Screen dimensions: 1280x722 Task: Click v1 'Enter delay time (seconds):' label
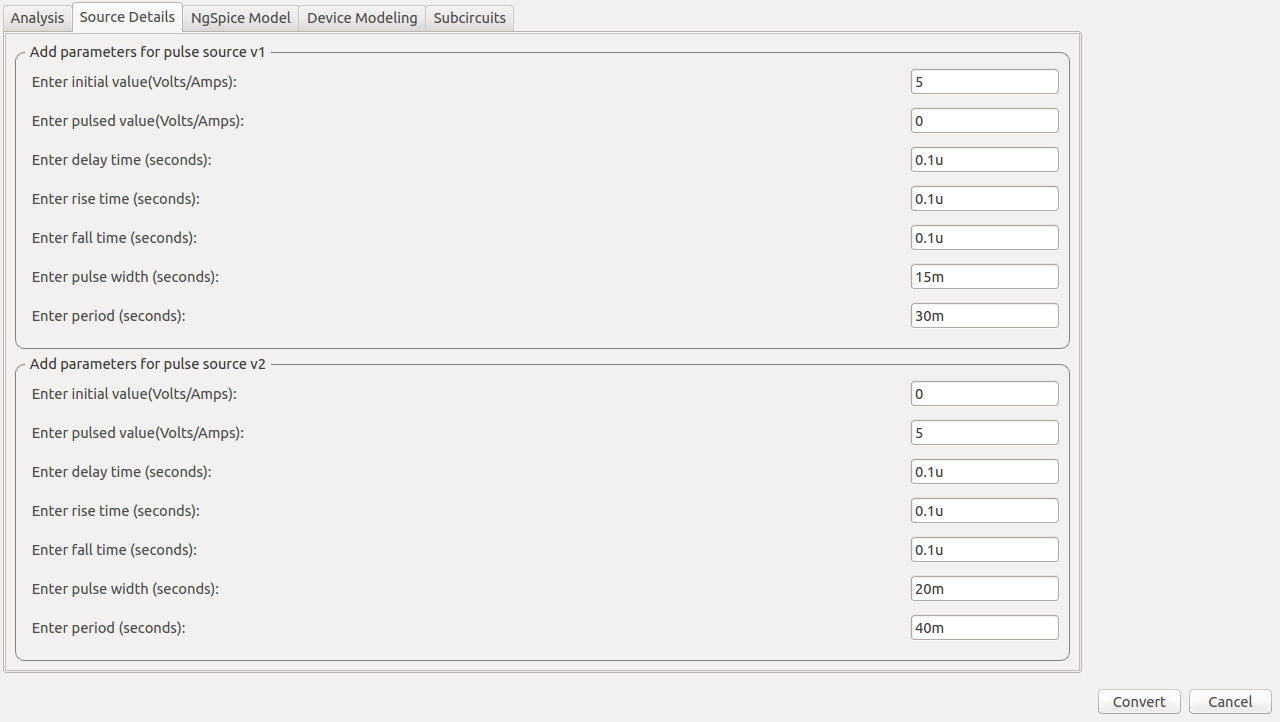tap(122, 160)
